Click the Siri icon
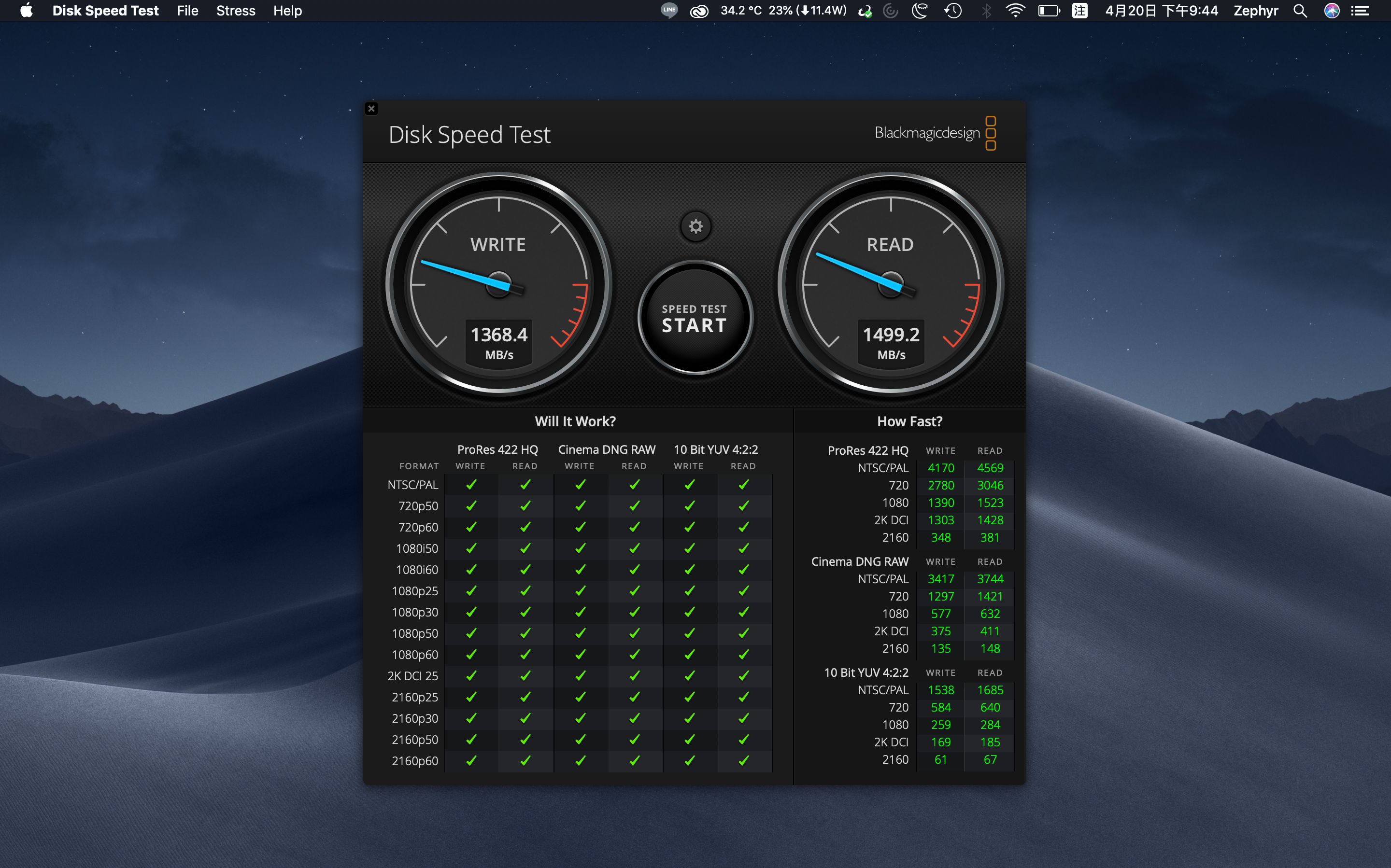The image size is (1391, 868). coord(1332,11)
